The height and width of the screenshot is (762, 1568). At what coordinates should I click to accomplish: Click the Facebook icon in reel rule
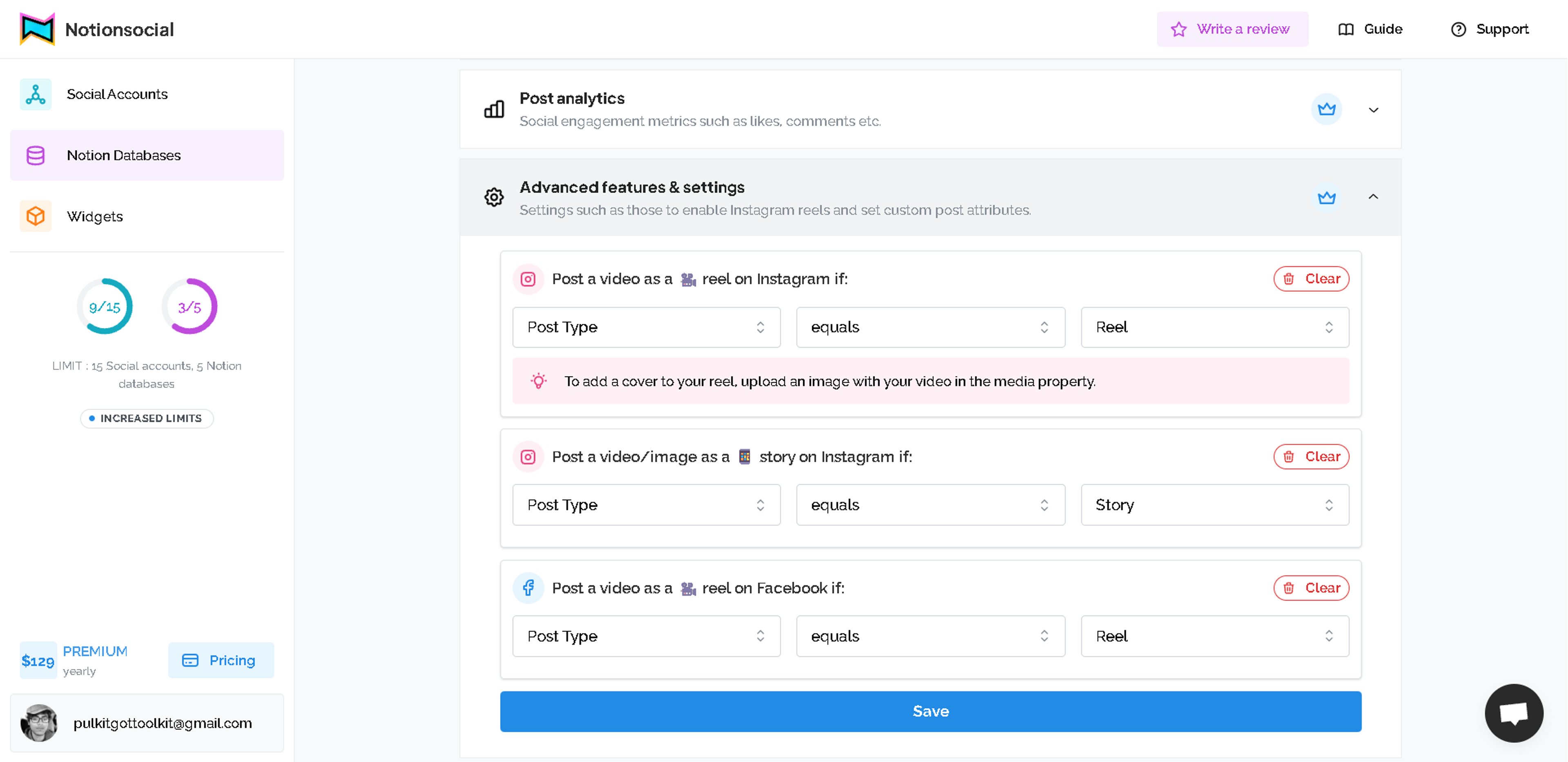(528, 588)
